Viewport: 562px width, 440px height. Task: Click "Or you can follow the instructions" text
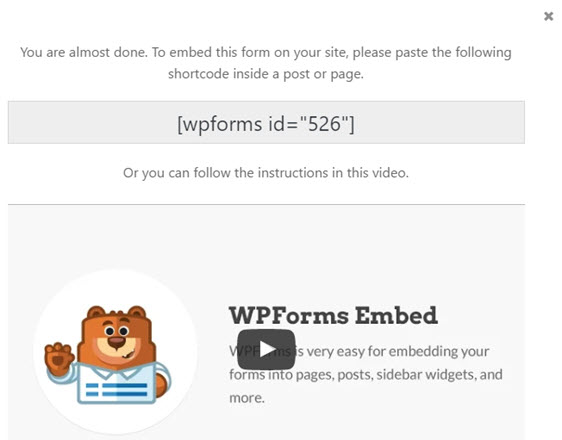pyautogui.click(x=226, y=173)
